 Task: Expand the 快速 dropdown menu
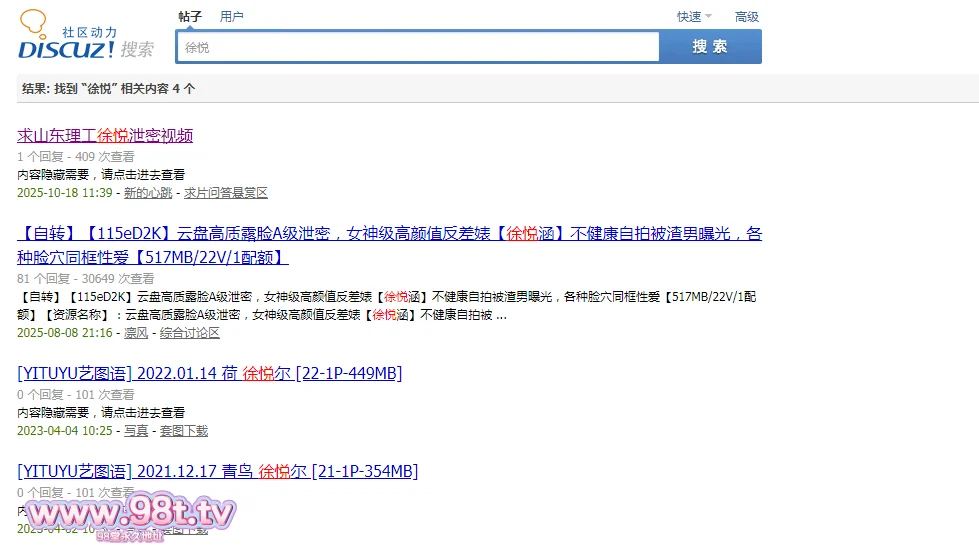pos(689,16)
